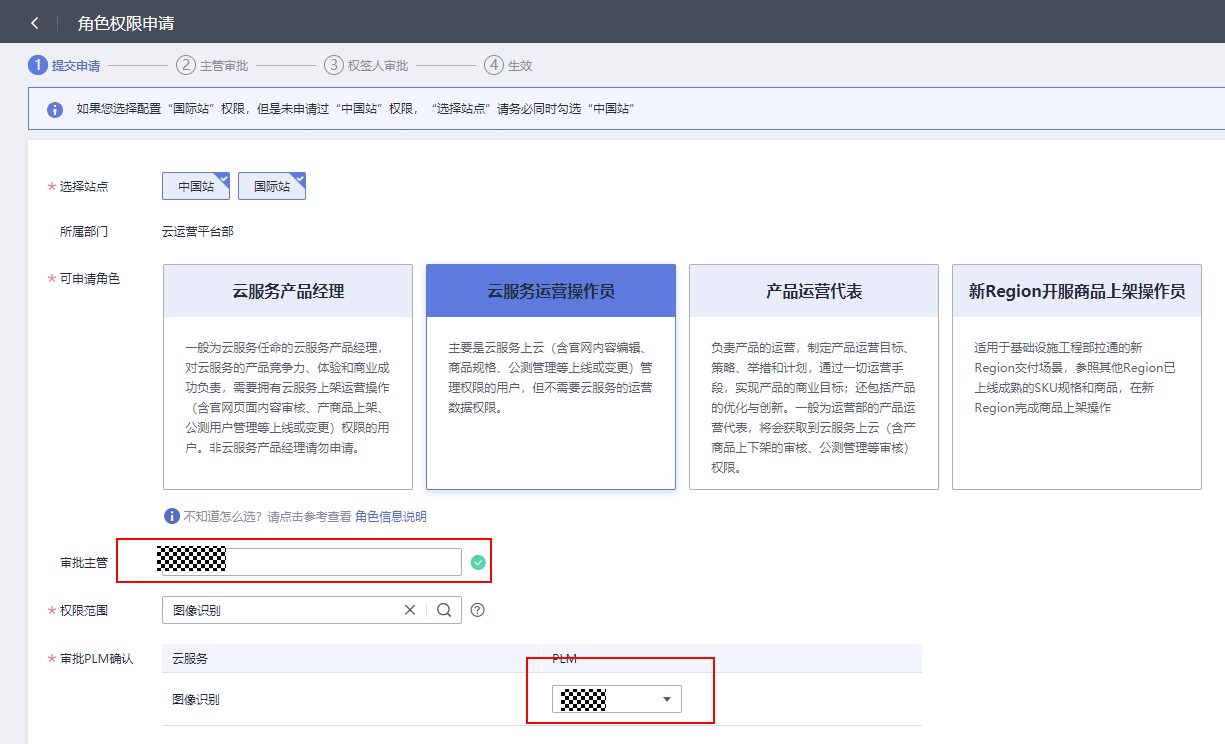Click the 云运营平台部 department text

coord(198,232)
